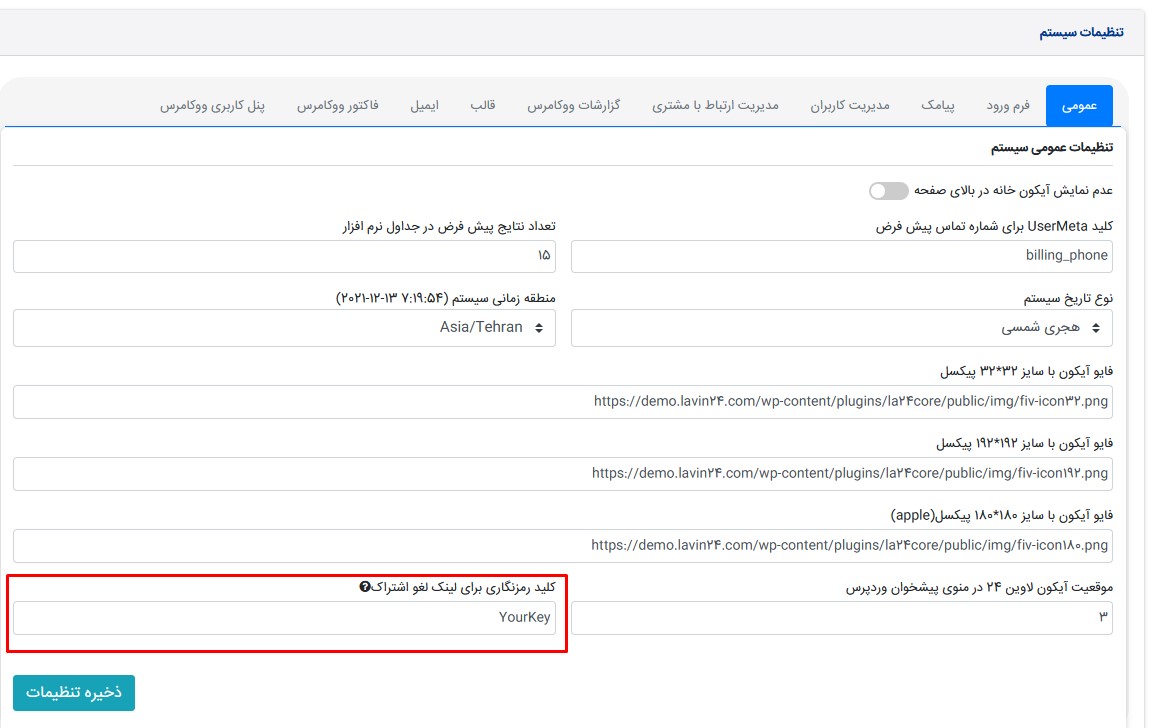Toggle hide home icon at page top

(x=888, y=190)
